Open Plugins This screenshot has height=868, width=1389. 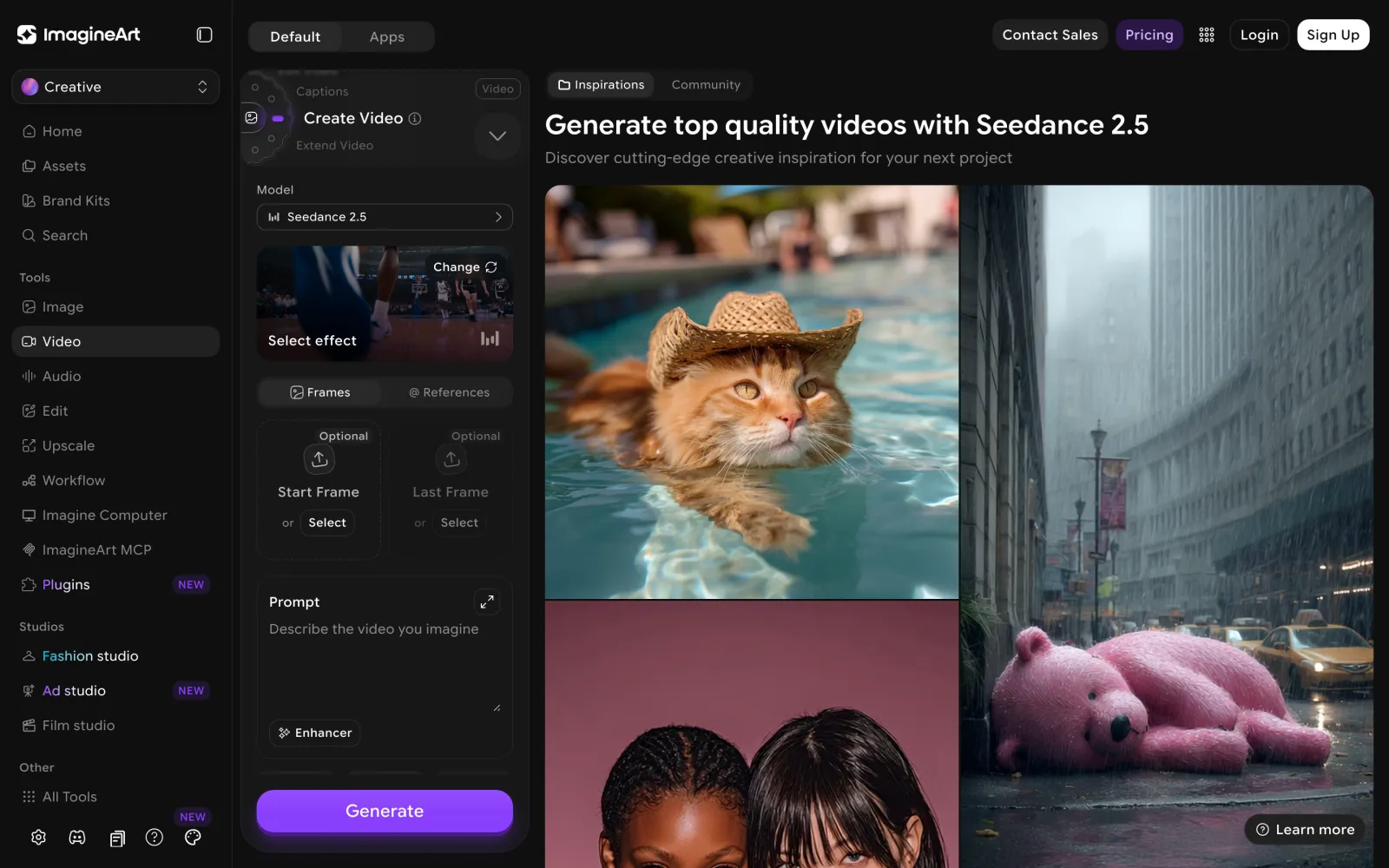pos(115,584)
